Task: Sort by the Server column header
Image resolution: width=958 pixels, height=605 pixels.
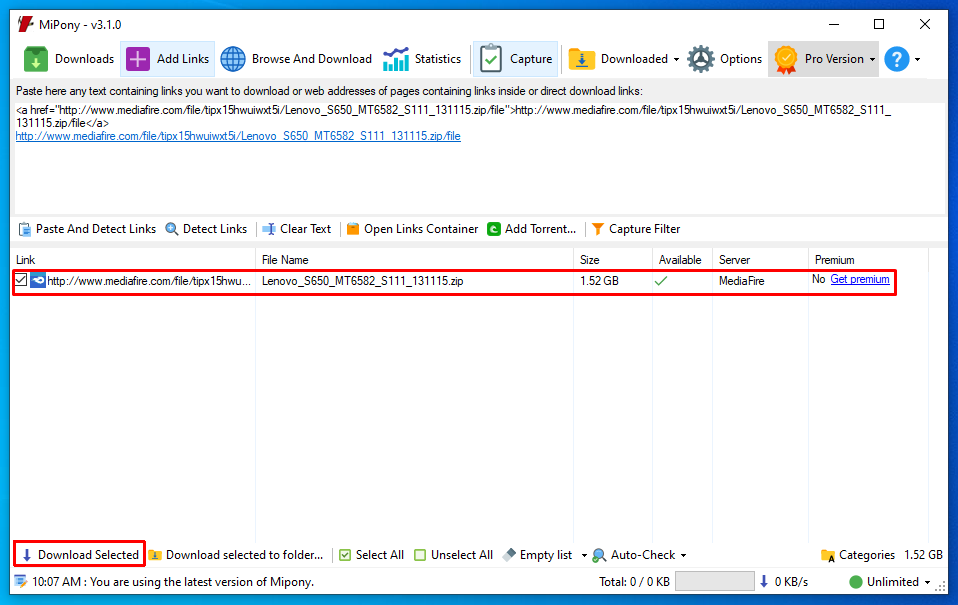Action: [x=761, y=260]
